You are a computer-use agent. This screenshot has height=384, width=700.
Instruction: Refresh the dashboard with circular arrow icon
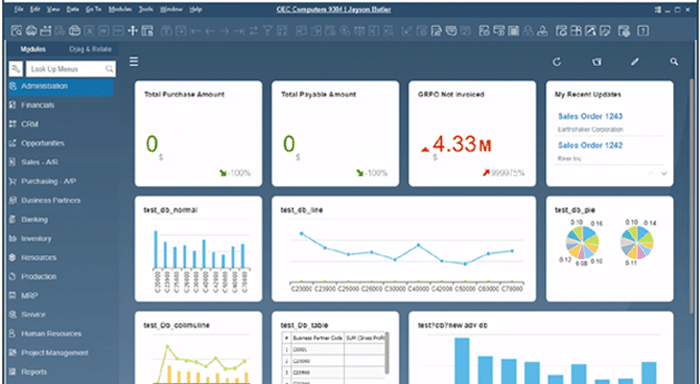(x=557, y=62)
